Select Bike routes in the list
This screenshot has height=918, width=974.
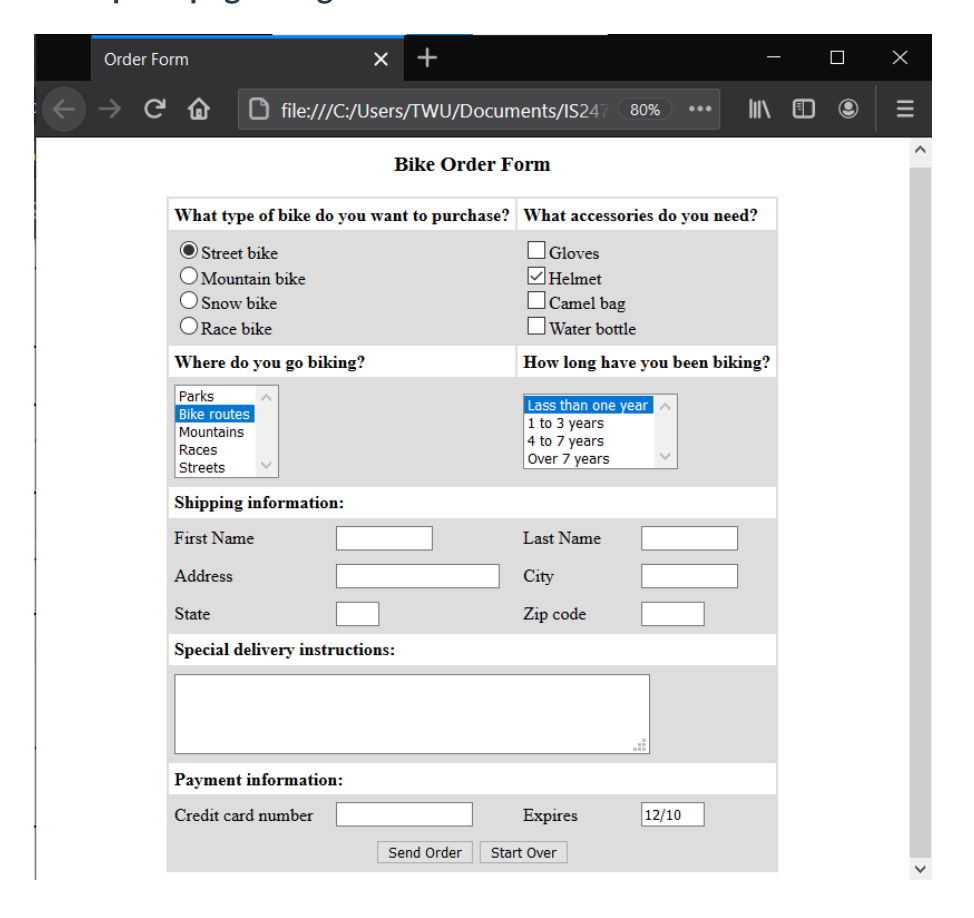(215, 414)
